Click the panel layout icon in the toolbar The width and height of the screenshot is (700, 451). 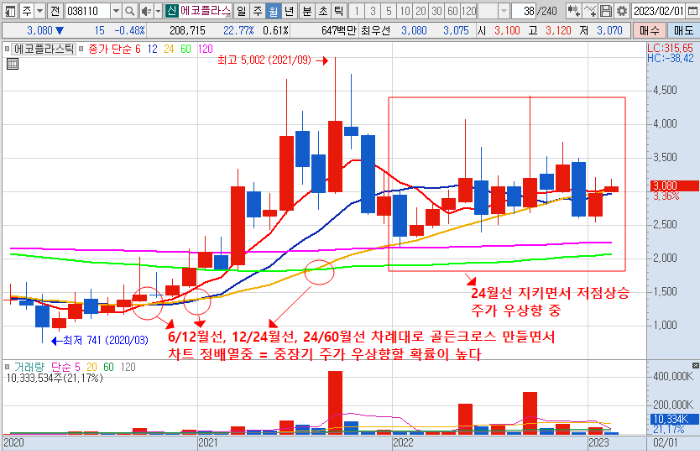[x=10, y=10]
